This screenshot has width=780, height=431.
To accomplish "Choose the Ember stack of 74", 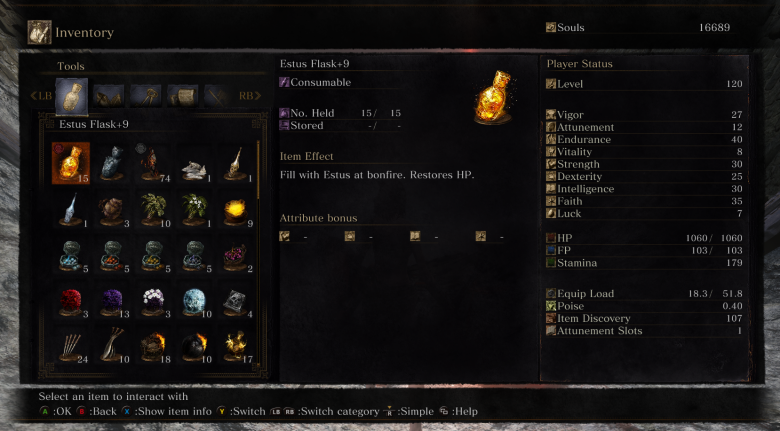I will pyautogui.click(x=153, y=163).
